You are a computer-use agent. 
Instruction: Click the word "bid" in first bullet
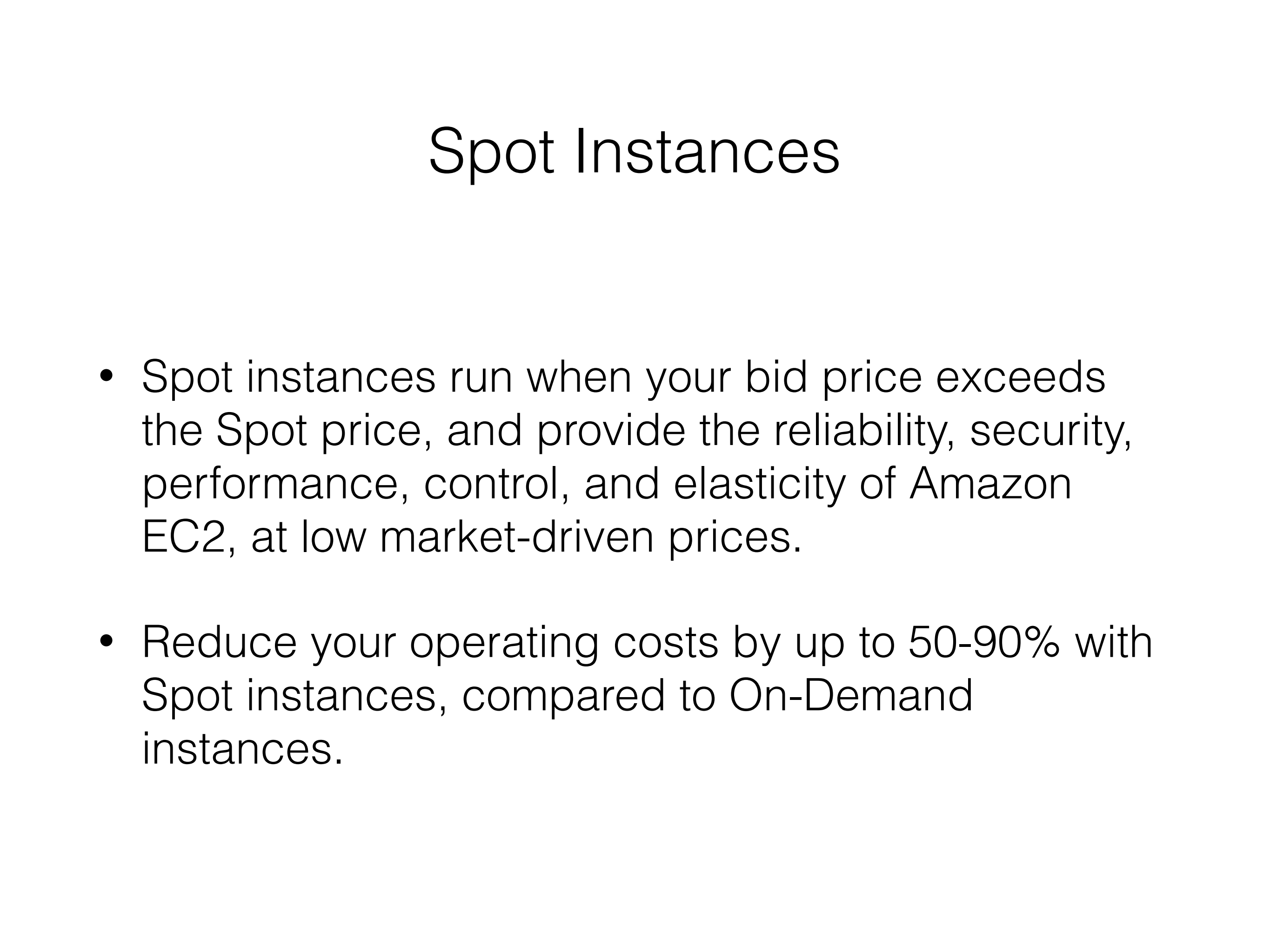pos(776,378)
